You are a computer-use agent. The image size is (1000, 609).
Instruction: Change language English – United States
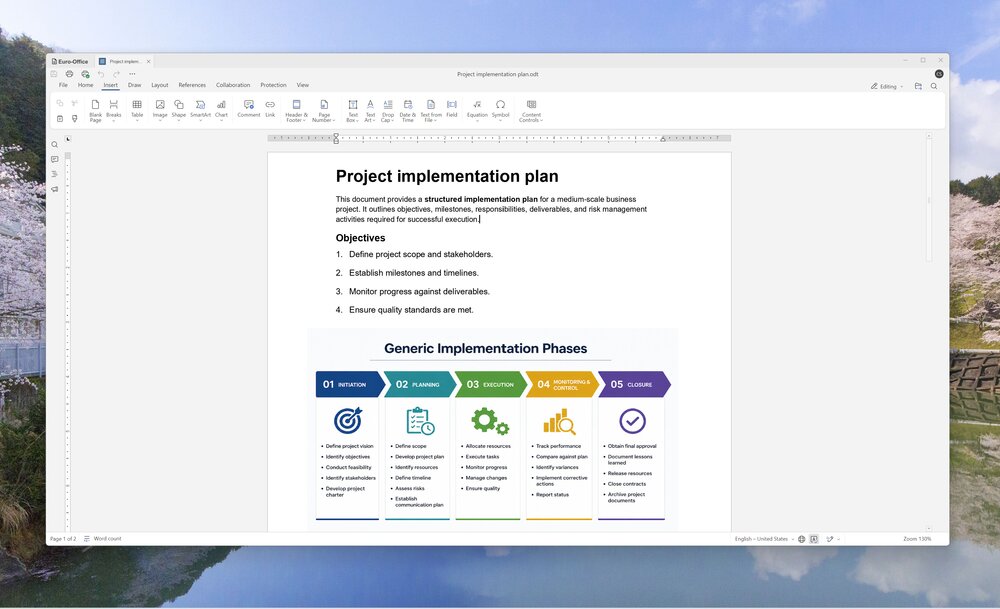[x=763, y=539]
